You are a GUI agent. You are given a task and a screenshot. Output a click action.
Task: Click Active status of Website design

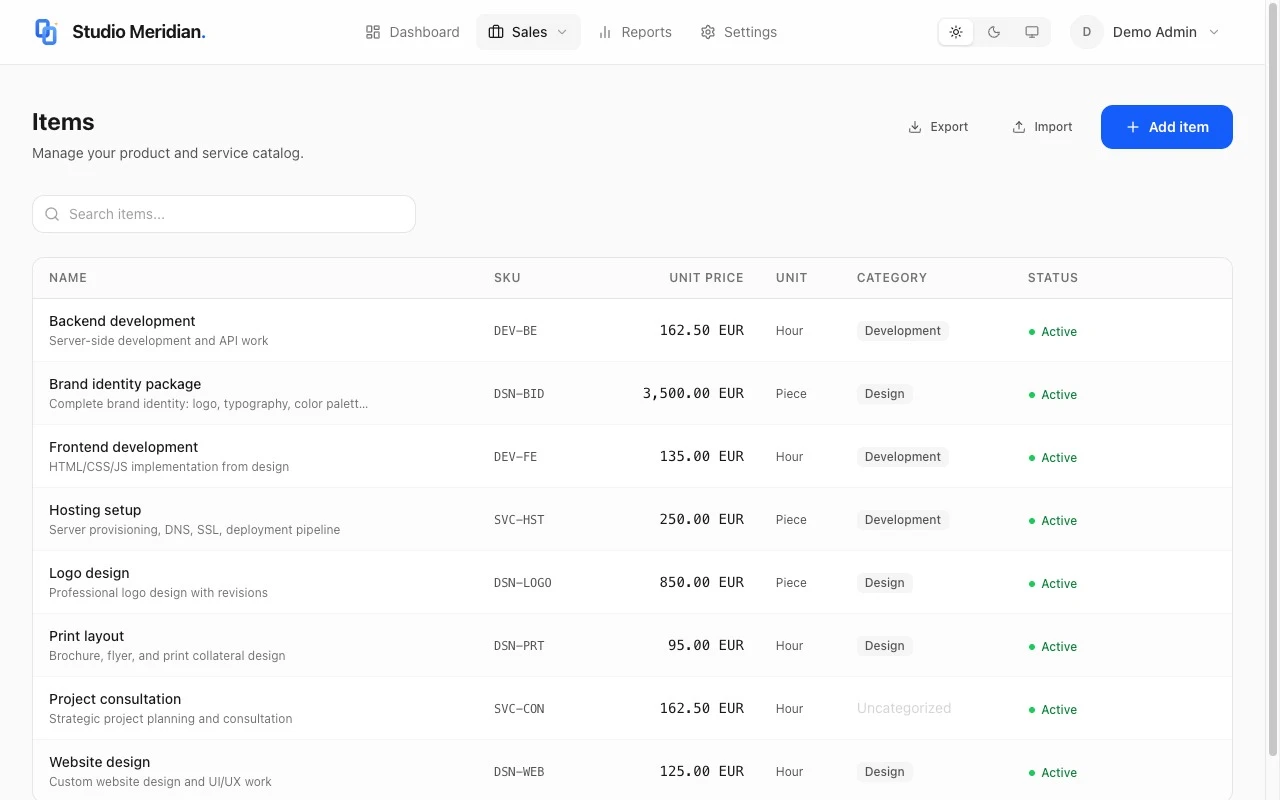point(1053,773)
